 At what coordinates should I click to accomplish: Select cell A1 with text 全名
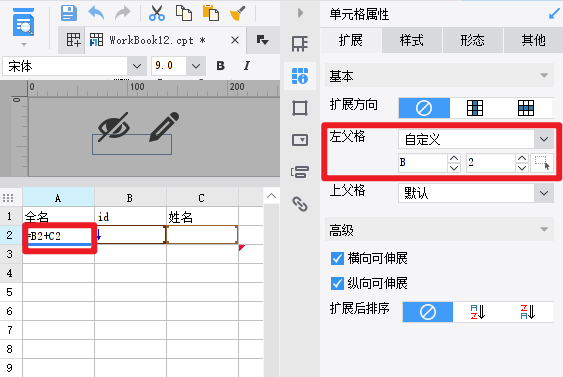(x=59, y=217)
